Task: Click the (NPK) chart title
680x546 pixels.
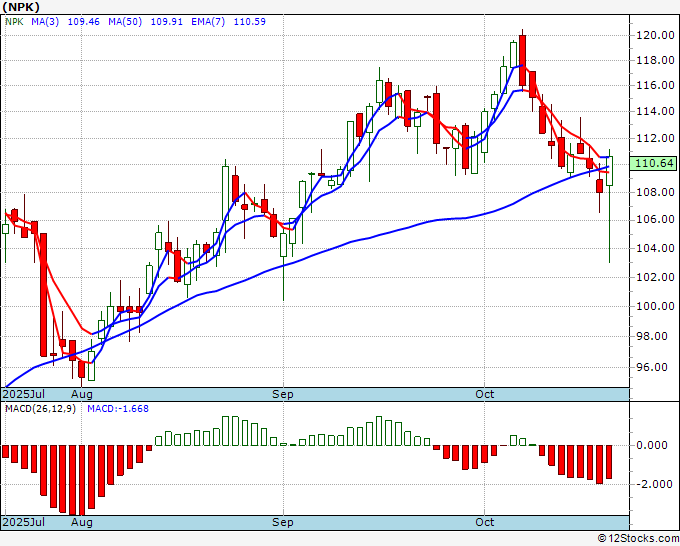Action: (21, 7)
